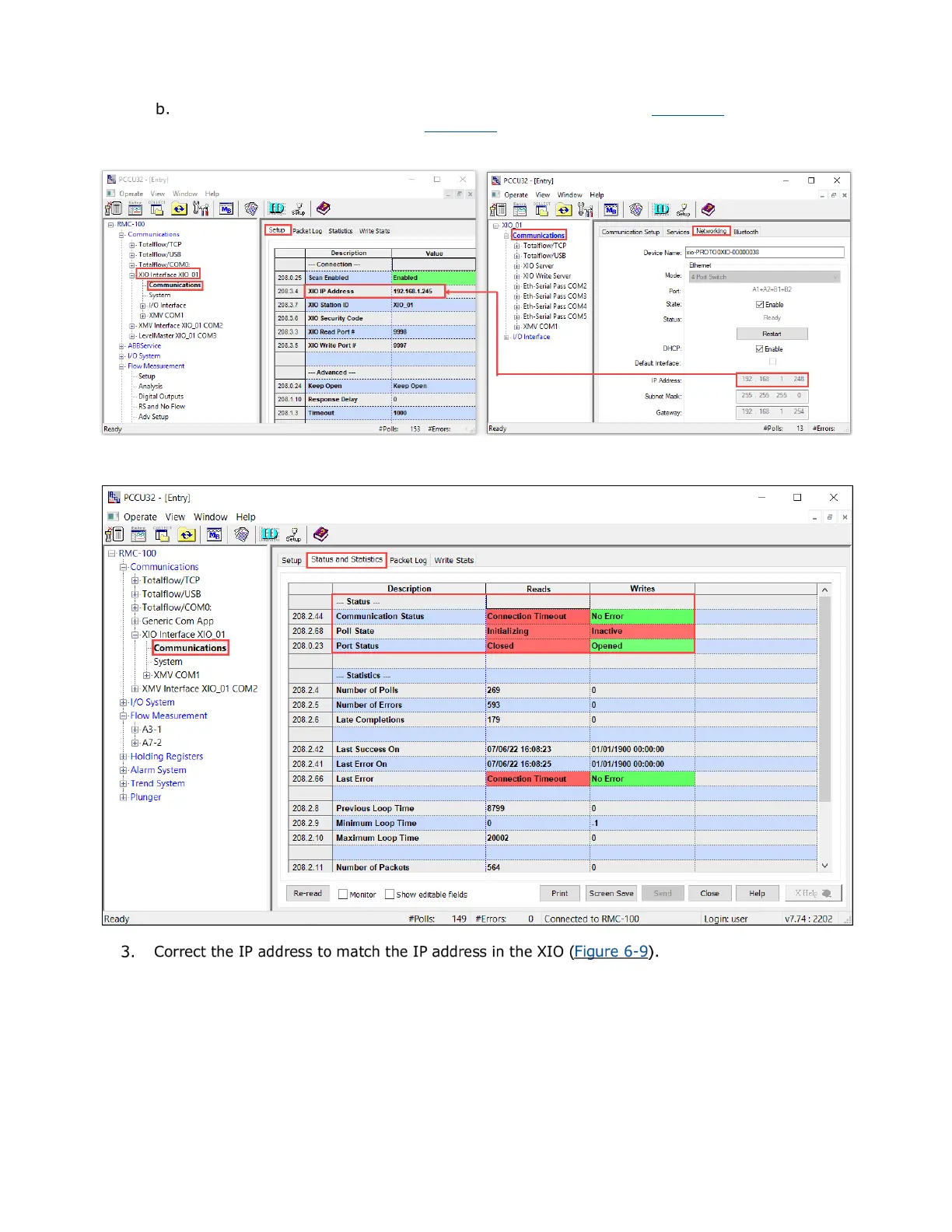Image resolution: width=952 pixels, height=1232 pixels.
Task: Click the MB Modbus icon in the RMC-100 Setup window toolbar
Action: (226, 208)
